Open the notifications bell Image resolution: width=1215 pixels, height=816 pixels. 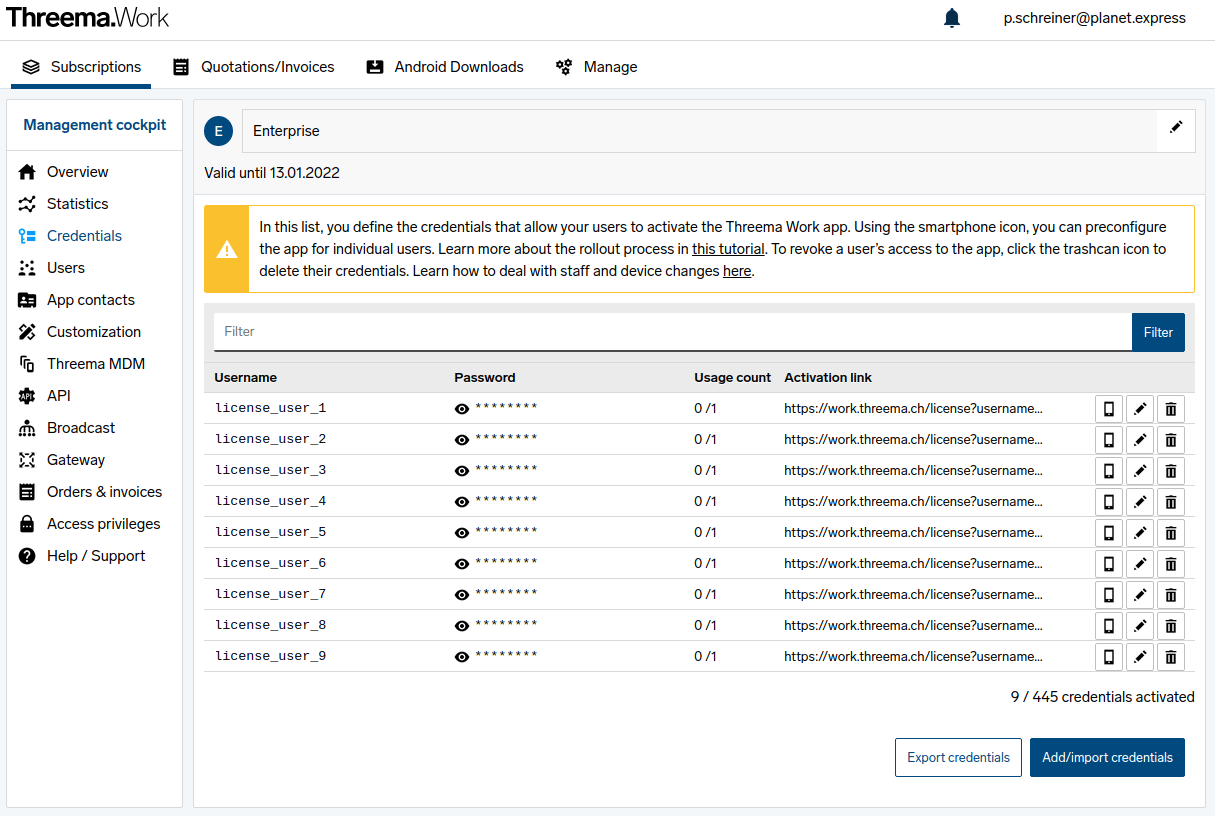952,18
